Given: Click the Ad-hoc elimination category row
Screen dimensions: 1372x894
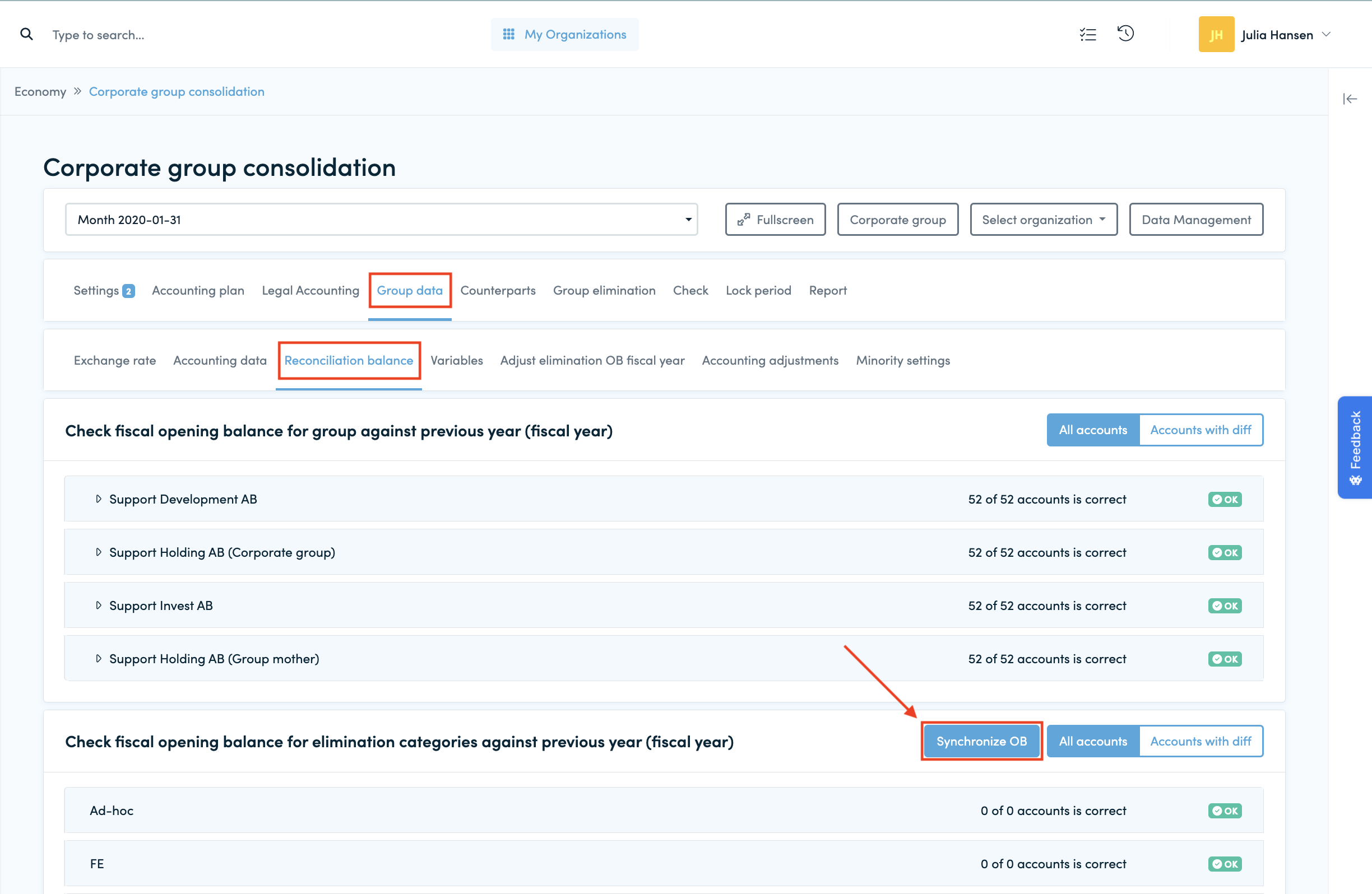Looking at the screenshot, I should [664, 811].
